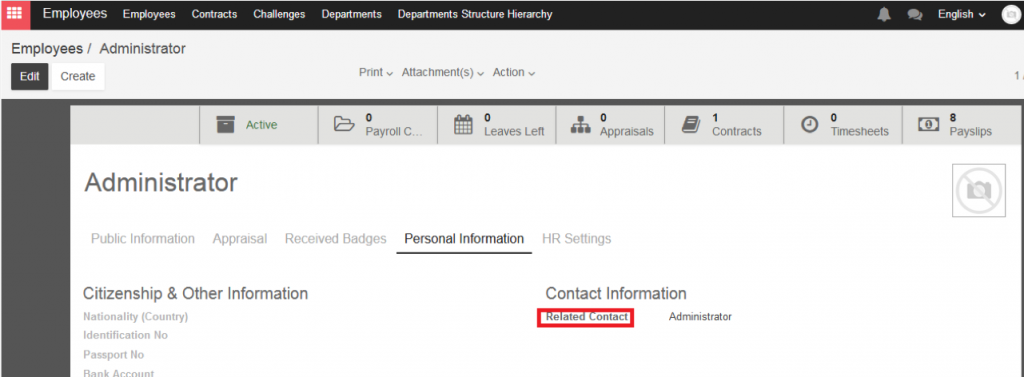Expand the Print dropdown

click(376, 73)
